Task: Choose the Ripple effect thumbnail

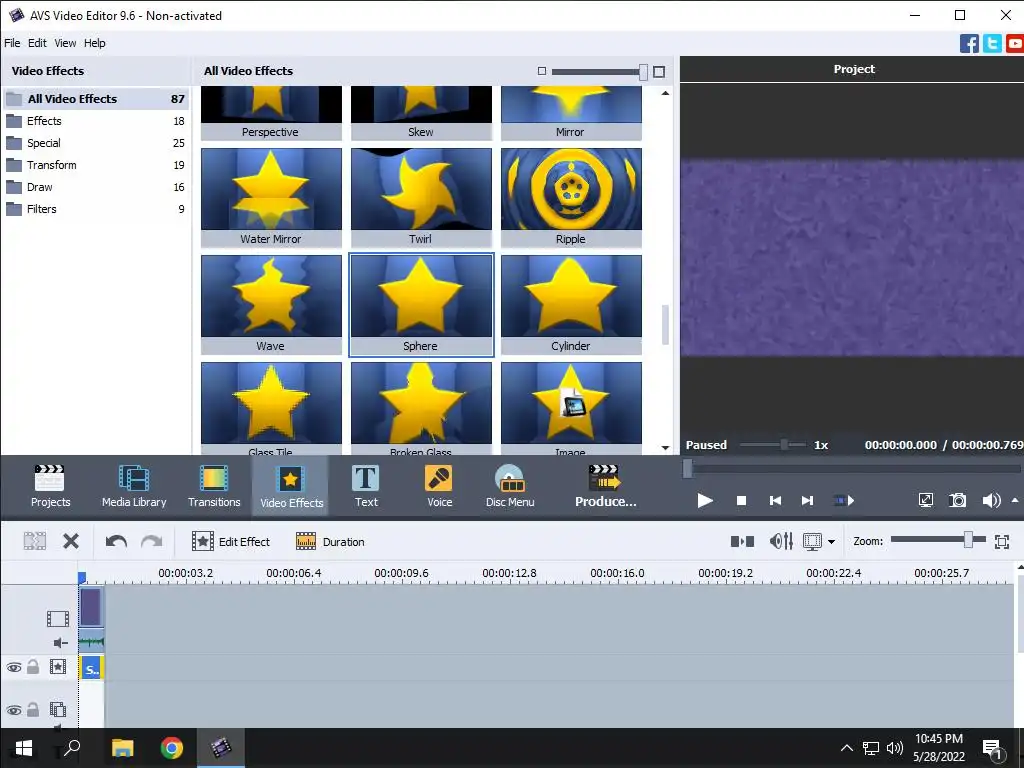Action: click(571, 197)
